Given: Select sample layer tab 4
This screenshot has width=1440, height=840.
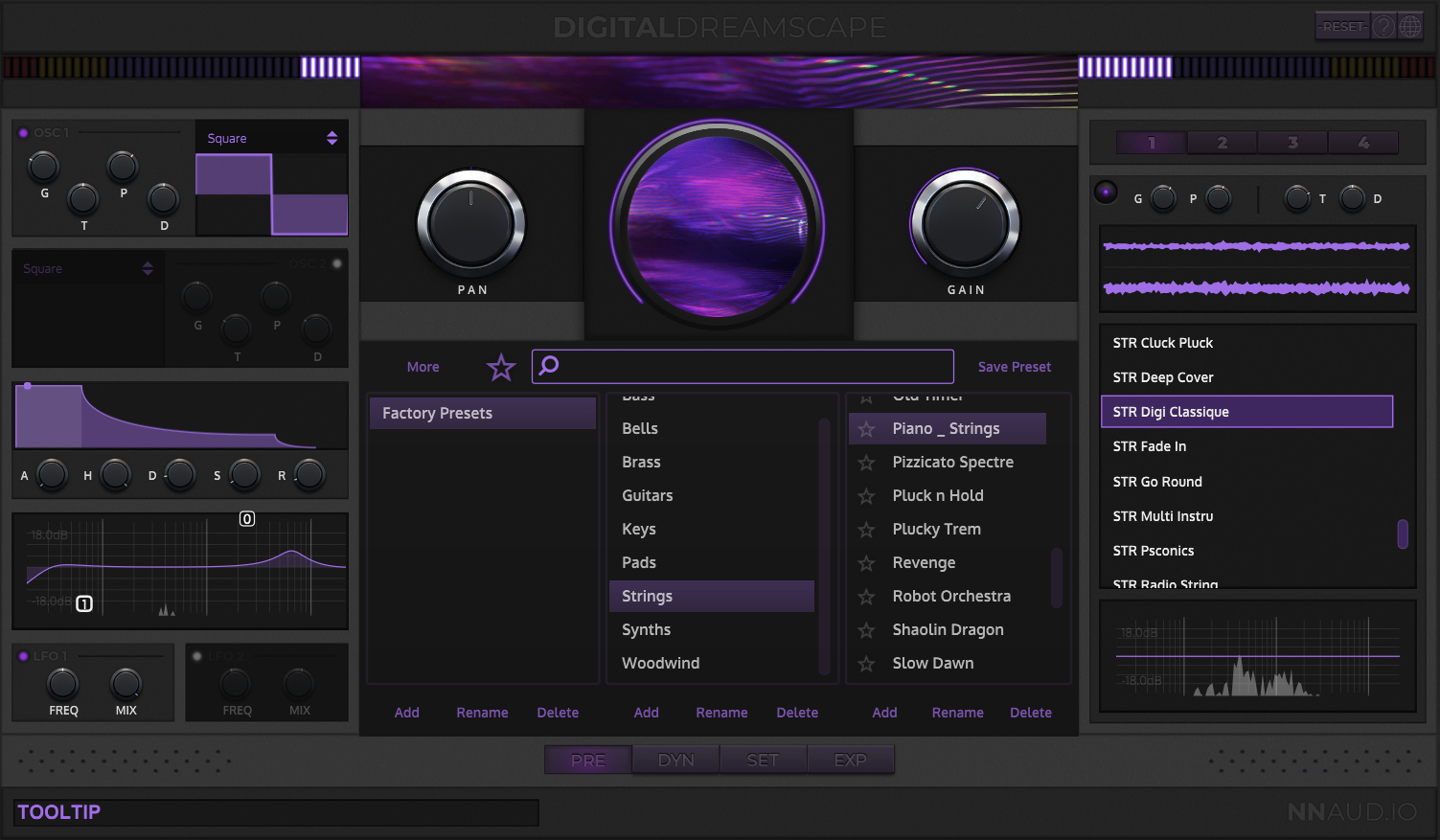Looking at the screenshot, I should [x=1364, y=143].
